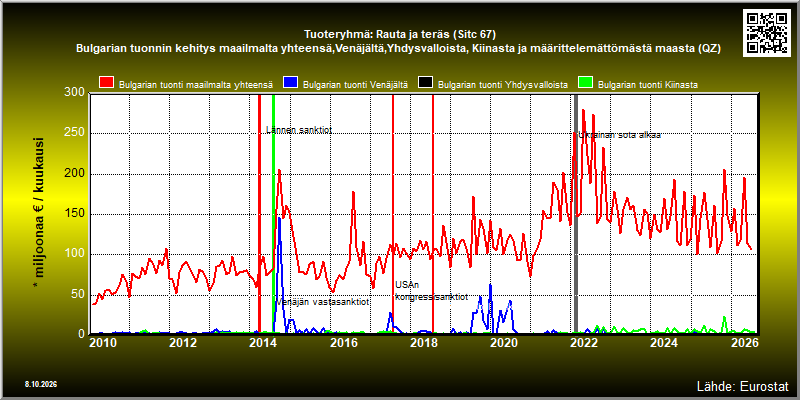
Task: Select legend label Bulgarian tuonti Yhdysvalloista
Action: point(503,85)
